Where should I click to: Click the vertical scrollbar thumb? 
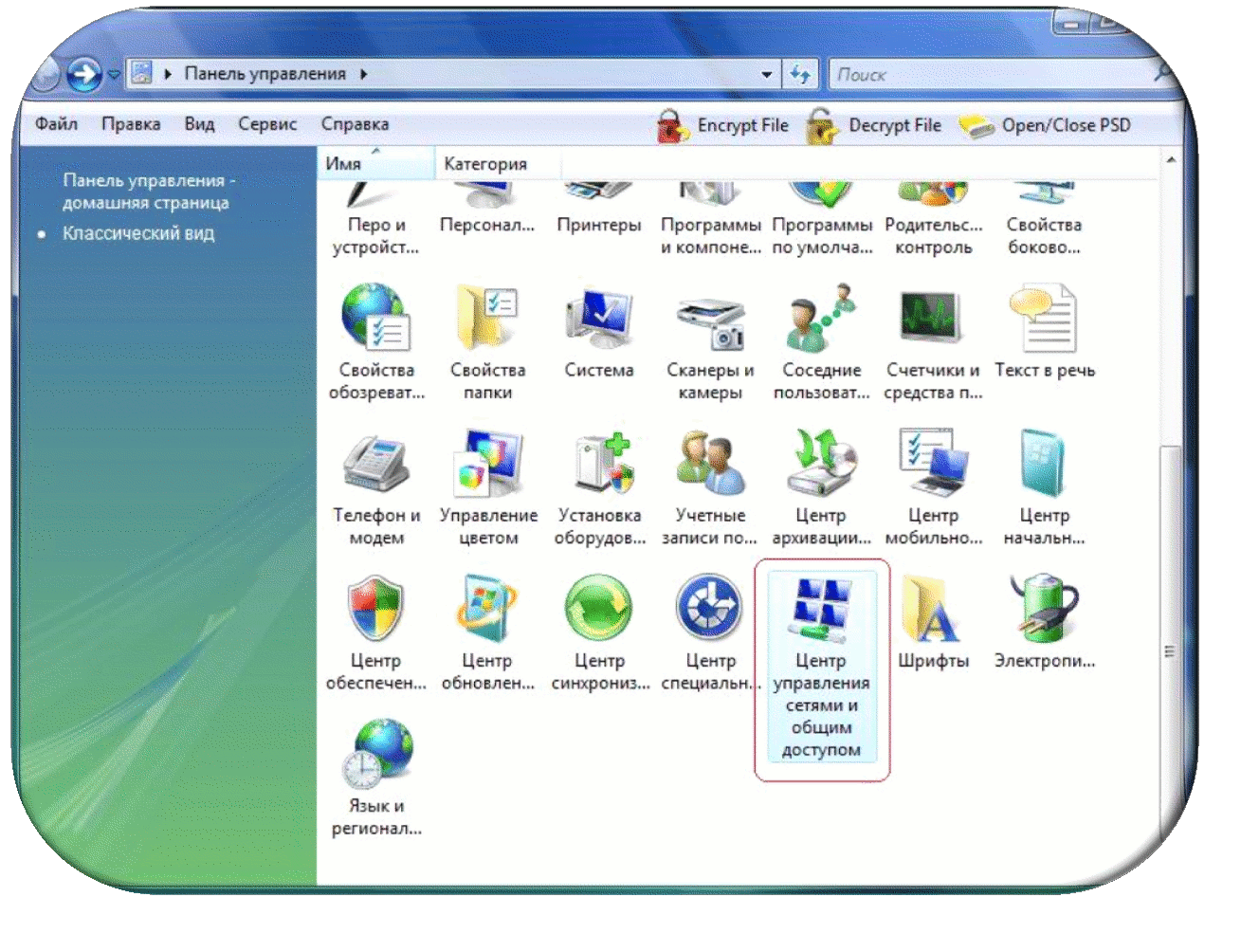point(1170,651)
